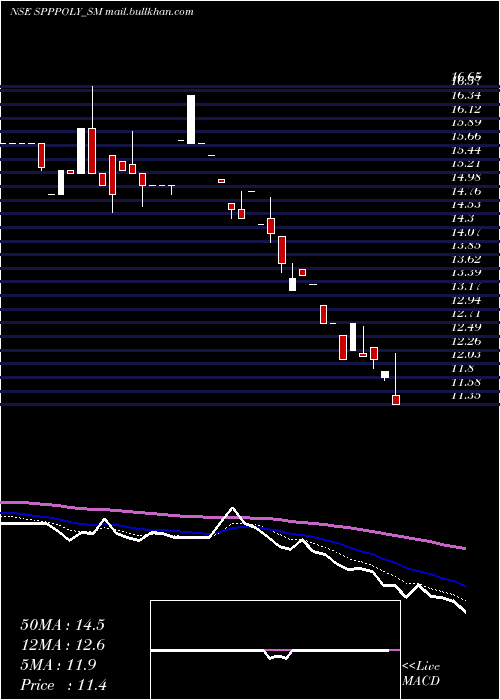
Task: Select the 14.07 price label
Action: 466,232
